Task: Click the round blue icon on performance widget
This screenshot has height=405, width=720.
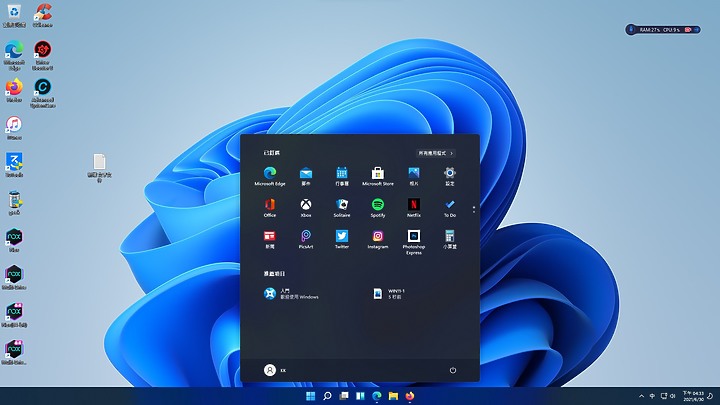Action: coord(631,30)
